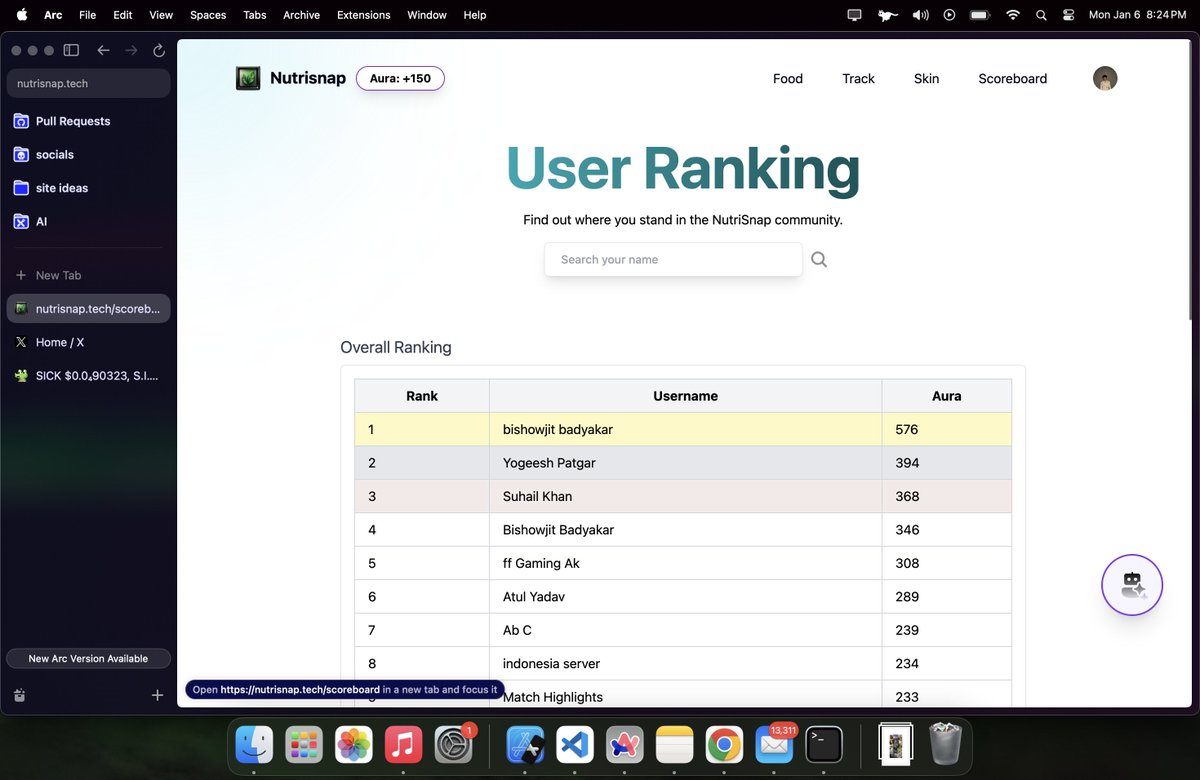Open Xcode Simulator icon in the dock
This screenshot has height=780, width=1200.
[x=525, y=745]
